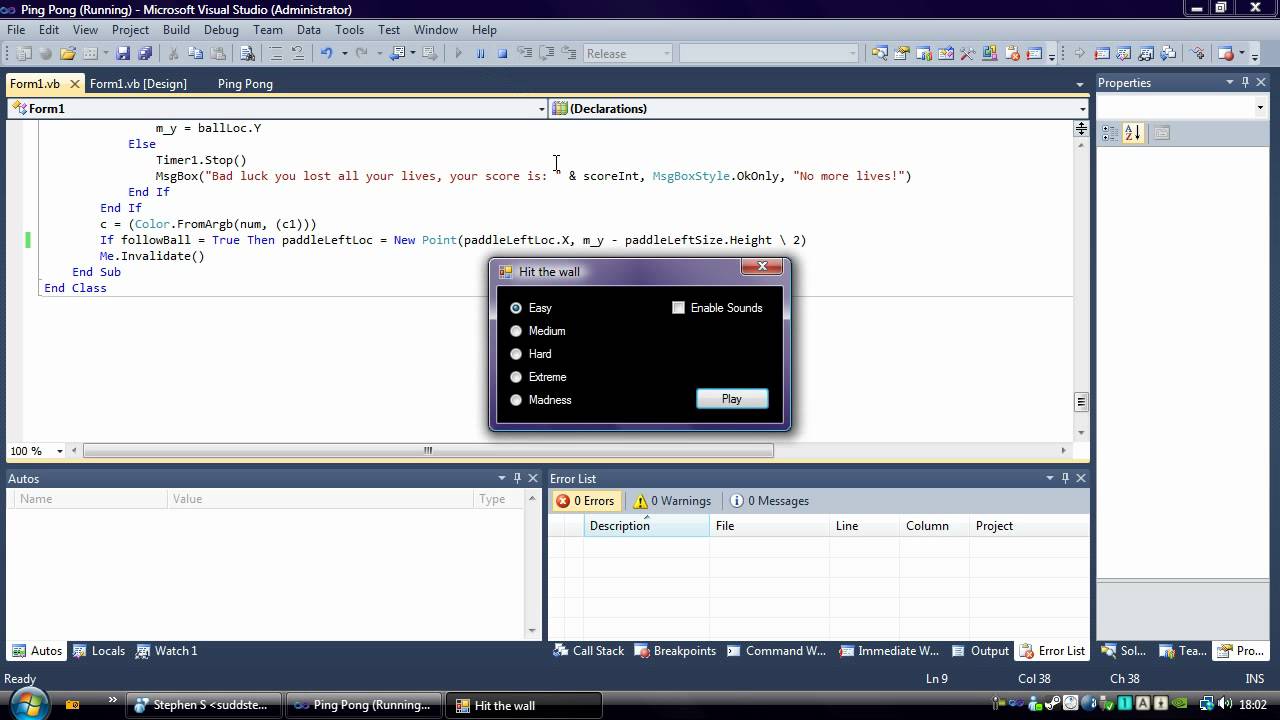Click the Redo toolbar icon
This screenshot has width=1280, height=720.
pyautogui.click(x=361, y=53)
